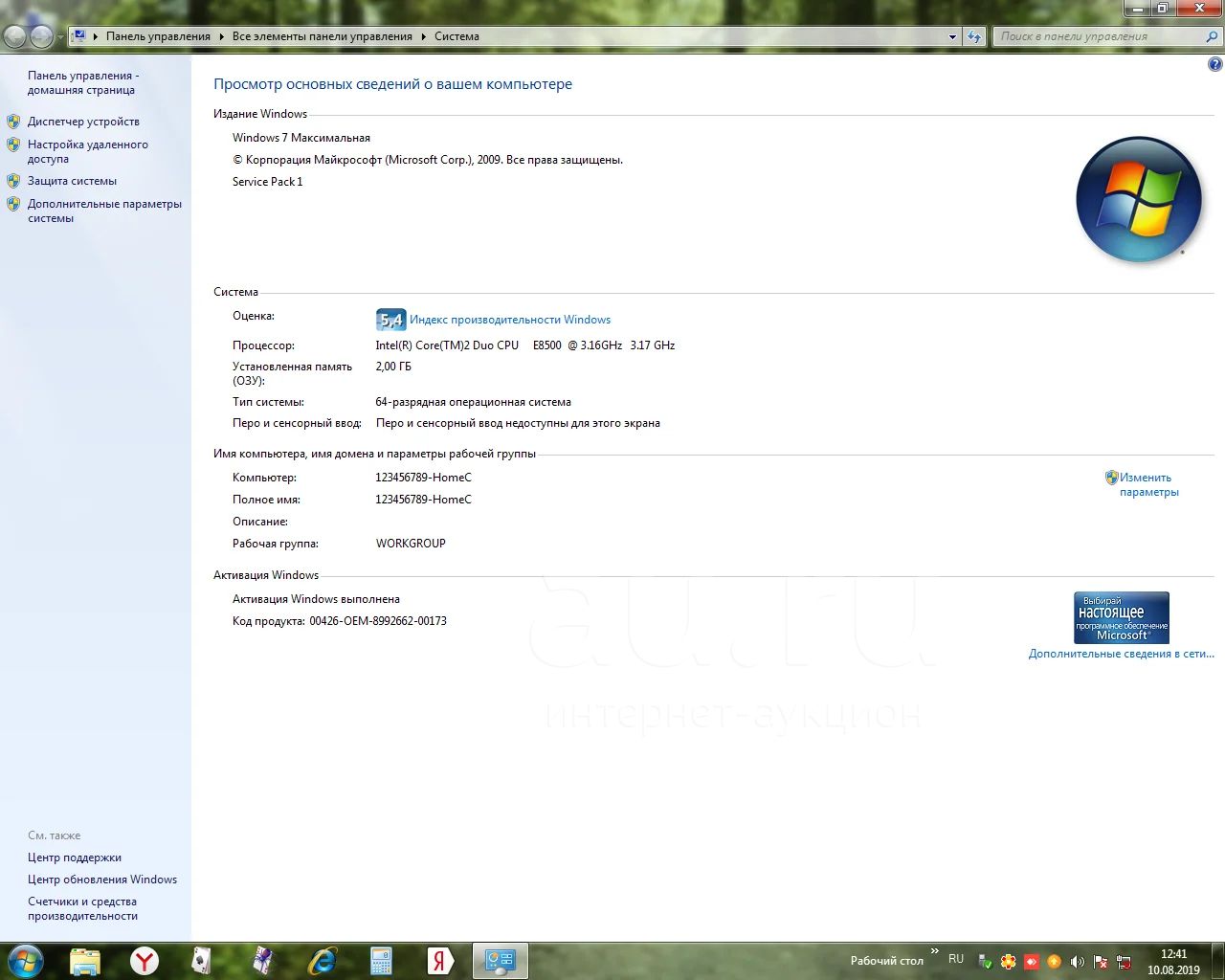Open the Windows Start orb

tap(25, 961)
